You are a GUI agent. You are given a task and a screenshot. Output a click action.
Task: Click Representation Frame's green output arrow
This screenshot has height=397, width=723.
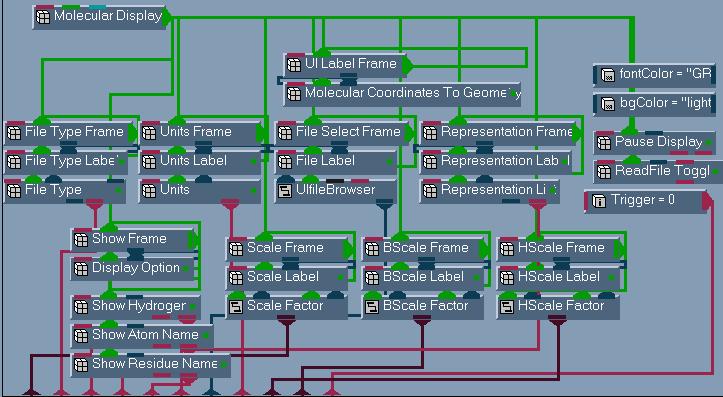tap(577, 133)
